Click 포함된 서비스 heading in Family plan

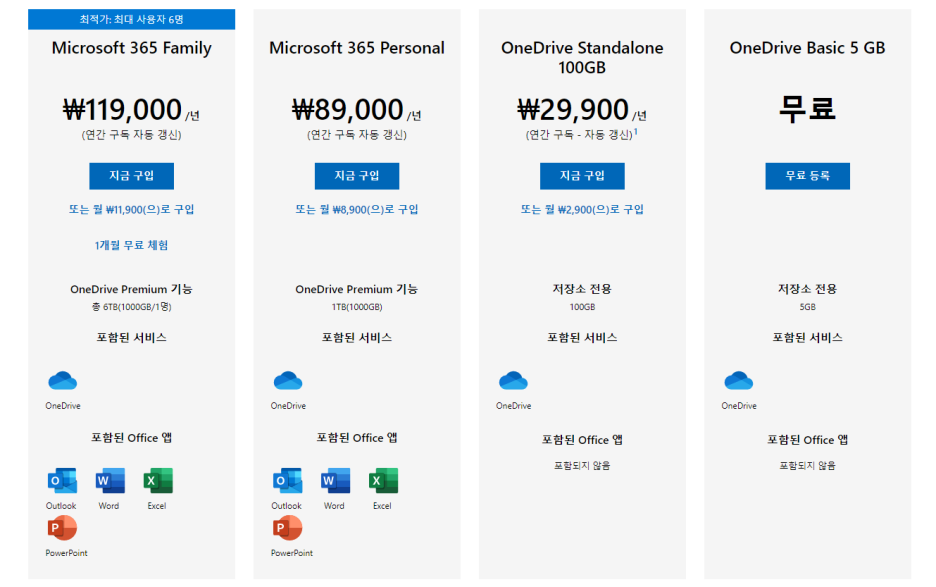131,338
